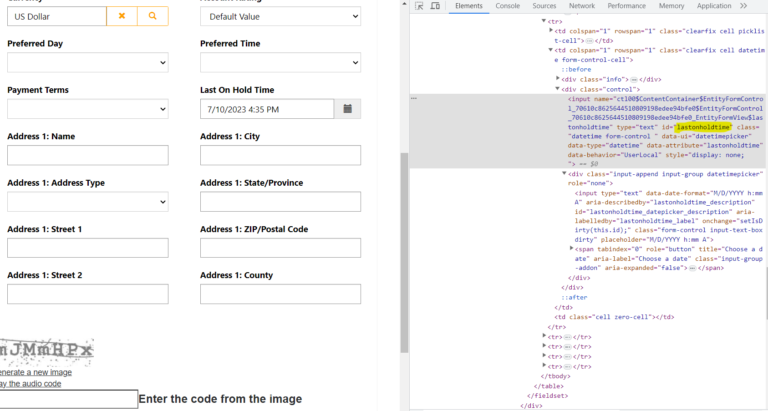Screen dimensions: 768x411
Task: Open the Network tab in DevTools
Action: point(582,6)
